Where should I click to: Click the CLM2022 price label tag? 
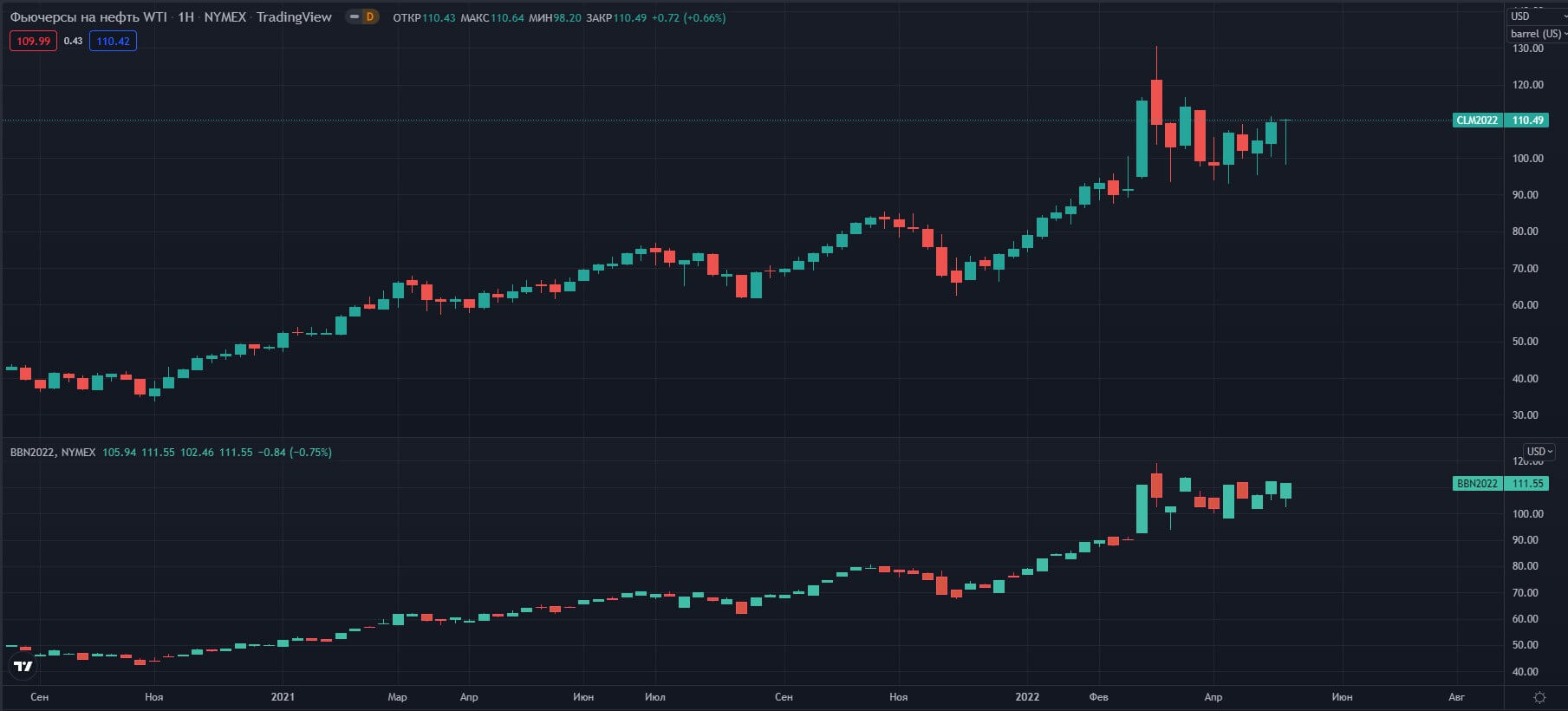click(1477, 121)
